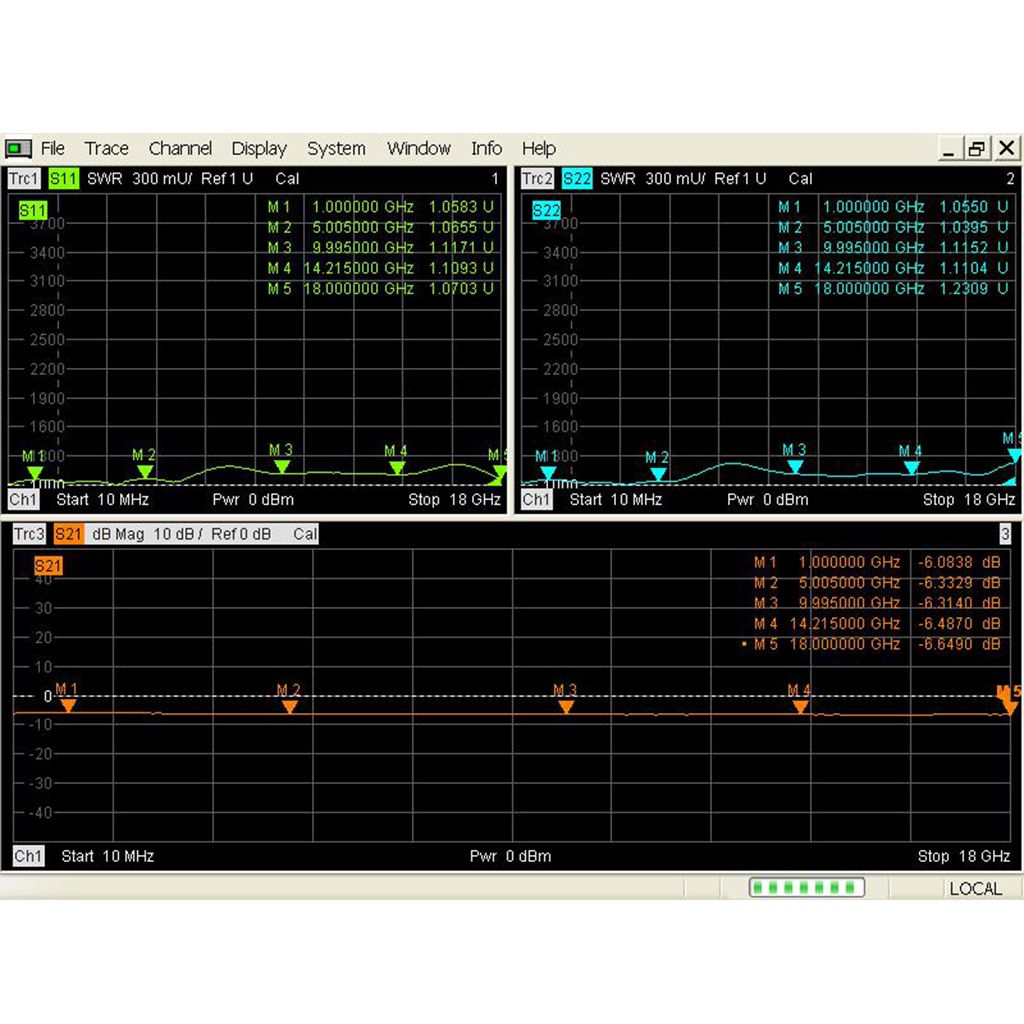
Task: Select the green S11 label in trace header
Action: (x=63, y=178)
